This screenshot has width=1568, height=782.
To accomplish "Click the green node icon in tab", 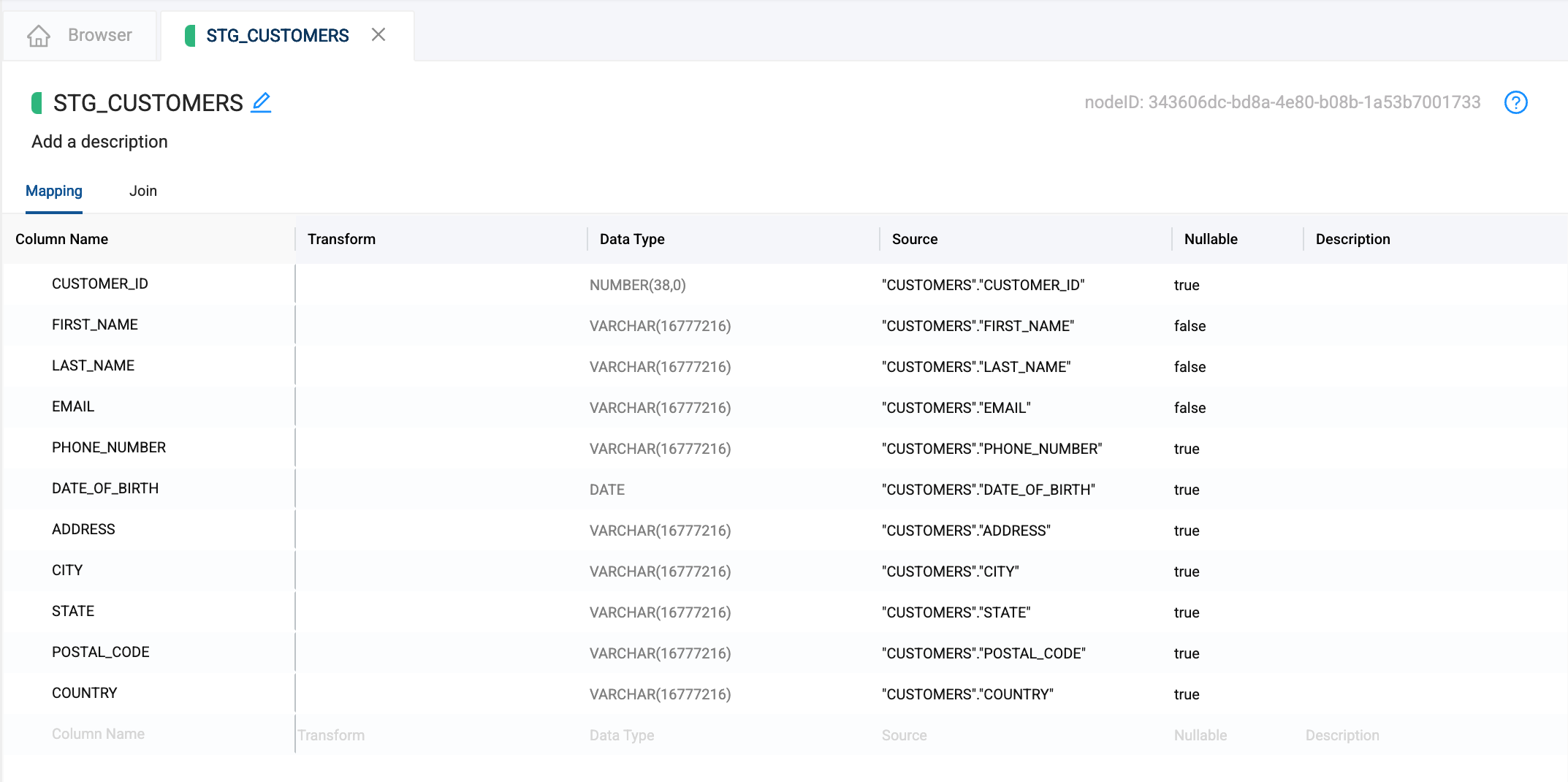I will pyautogui.click(x=190, y=36).
